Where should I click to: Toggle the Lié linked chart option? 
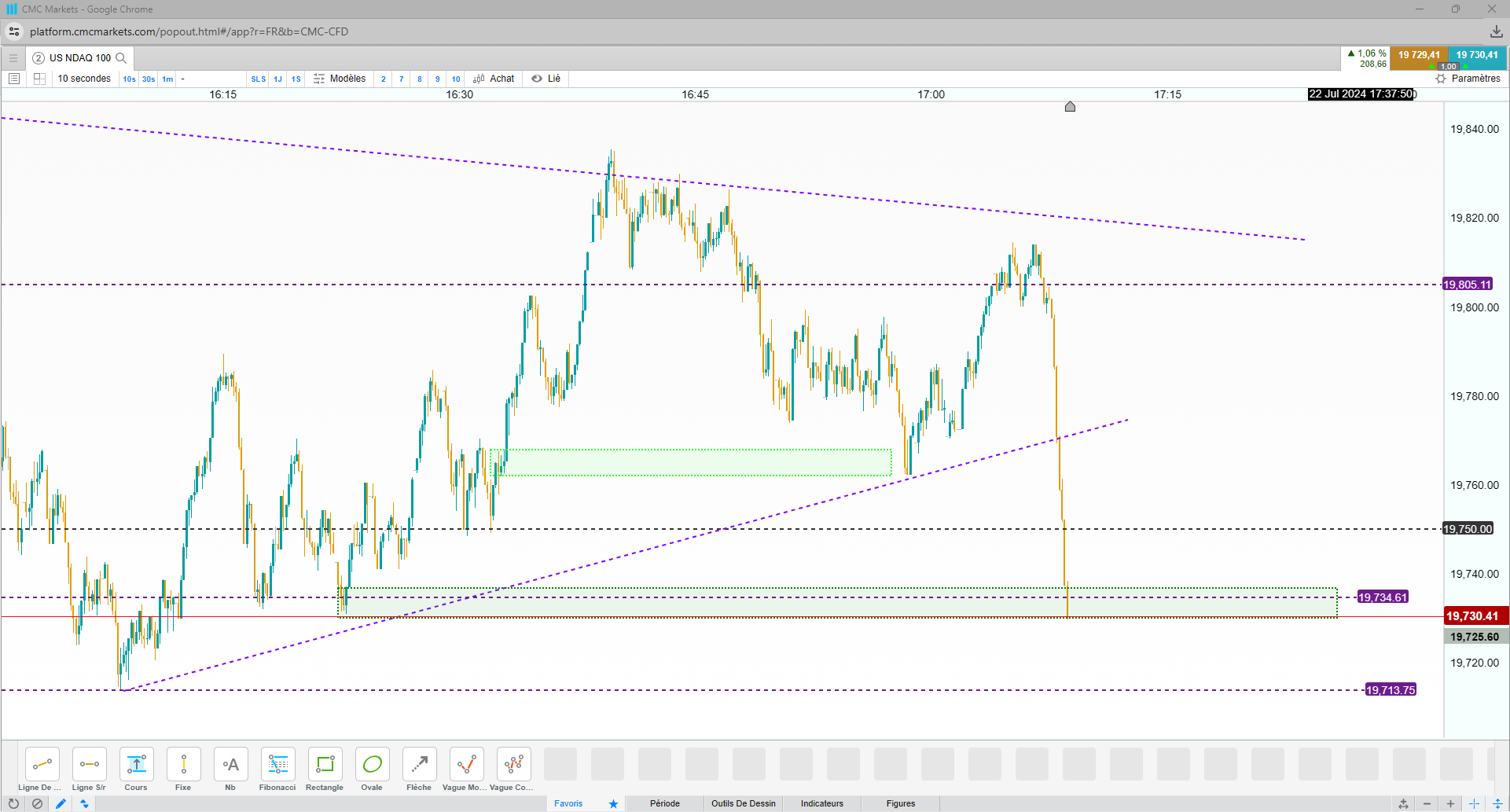click(546, 79)
